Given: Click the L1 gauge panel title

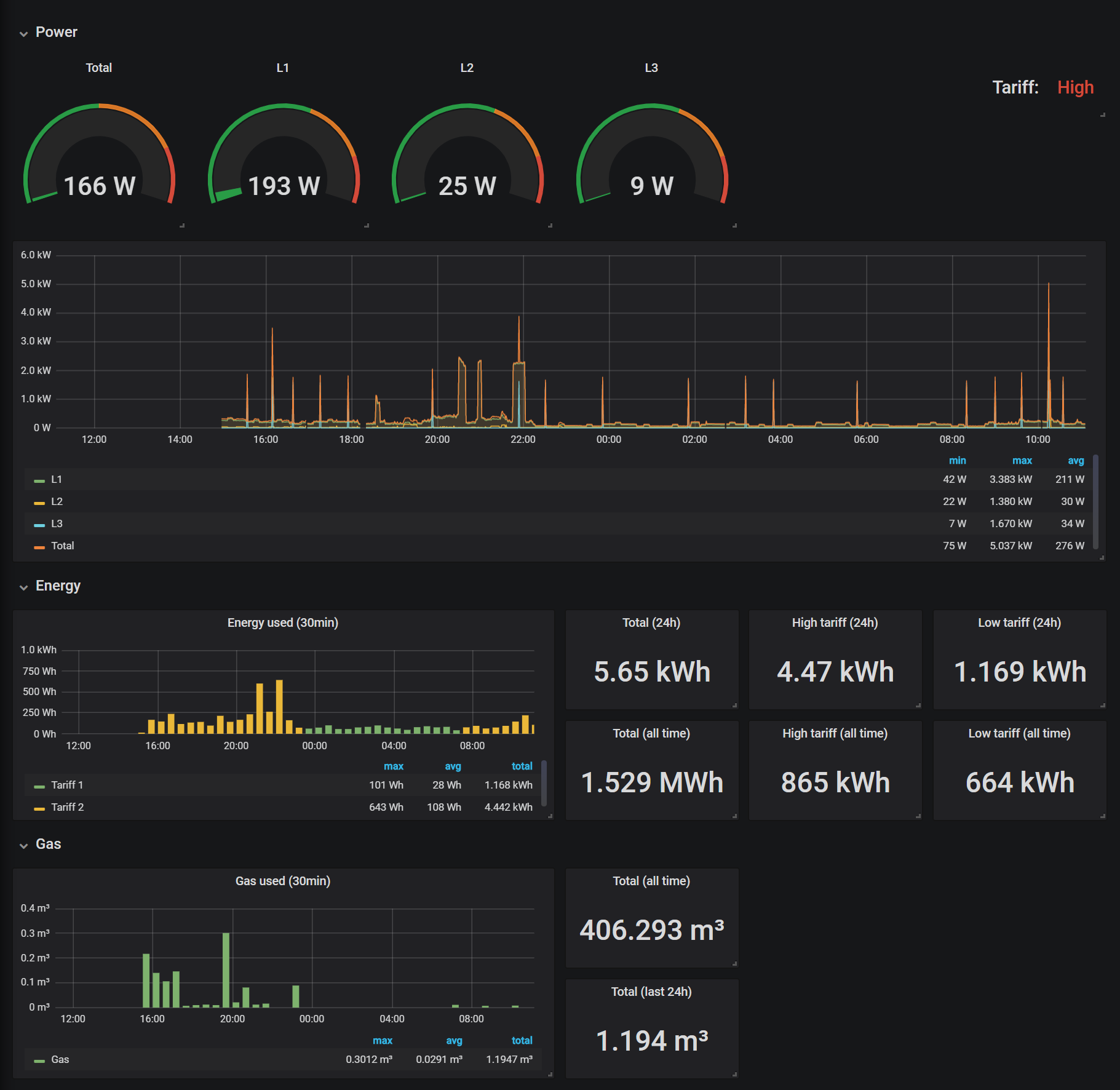Looking at the screenshot, I should pos(283,68).
